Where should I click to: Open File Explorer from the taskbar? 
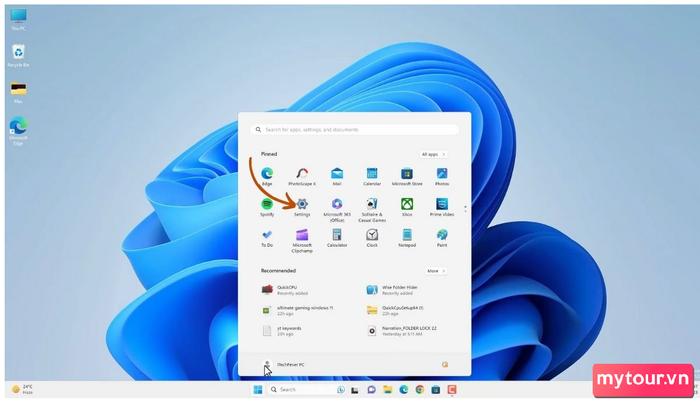pos(388,390)
